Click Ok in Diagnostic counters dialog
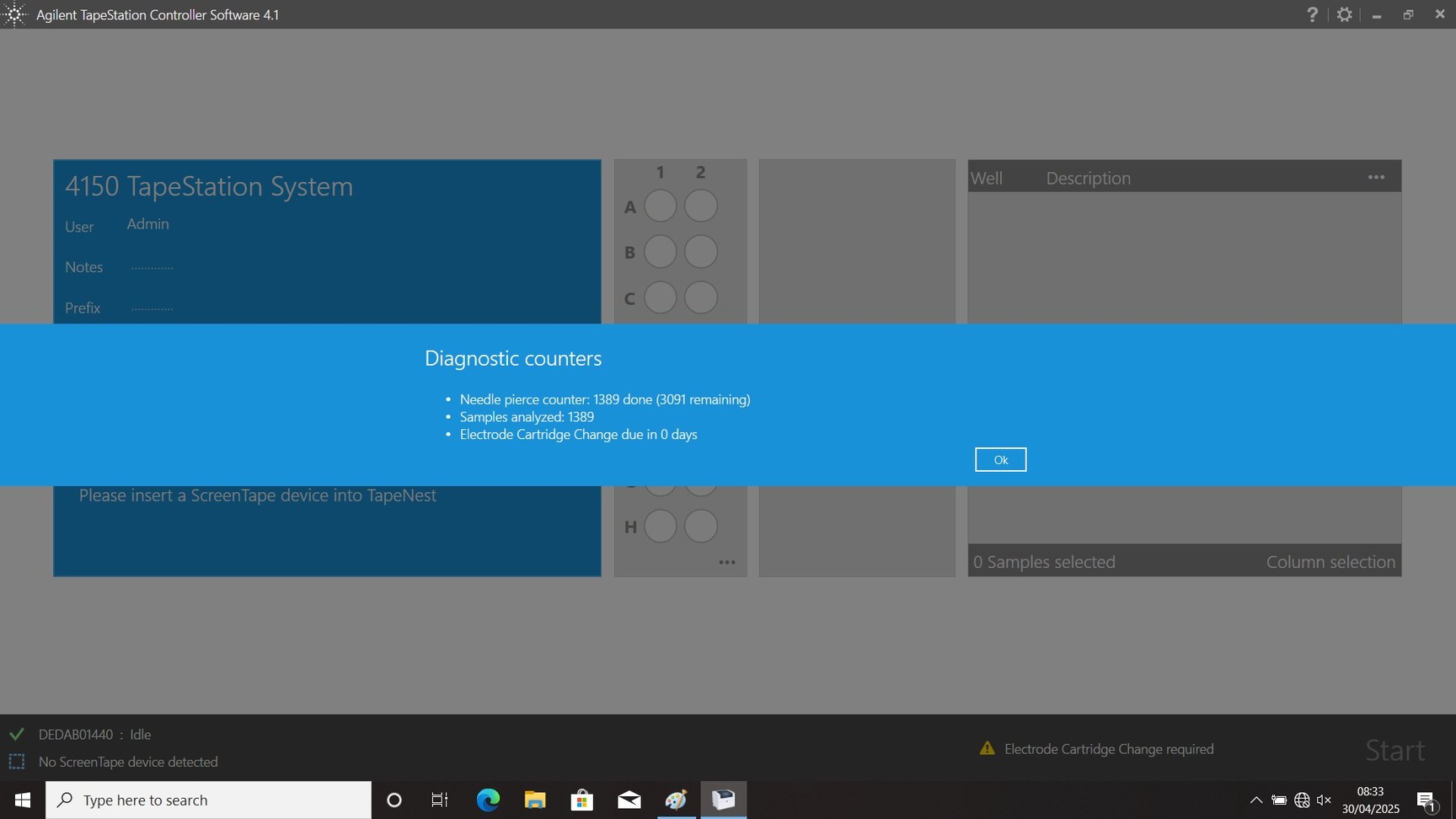 (x=1000, y=459)
